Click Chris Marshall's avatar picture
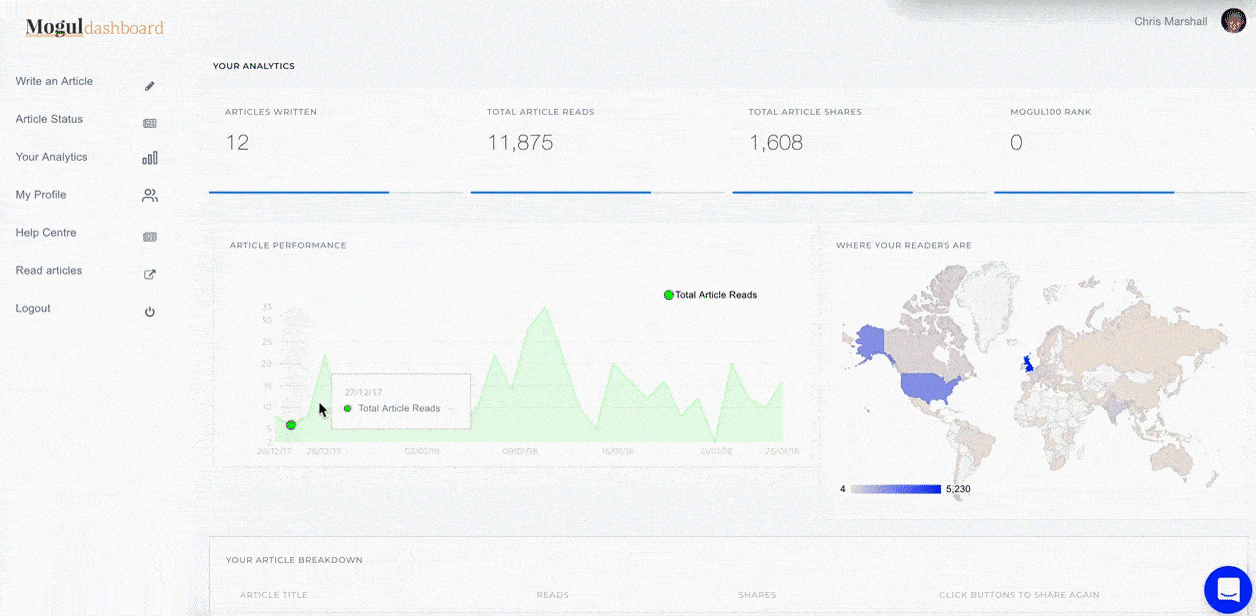The height and width of the screenshot is (616, 1256). (1233, 21)
